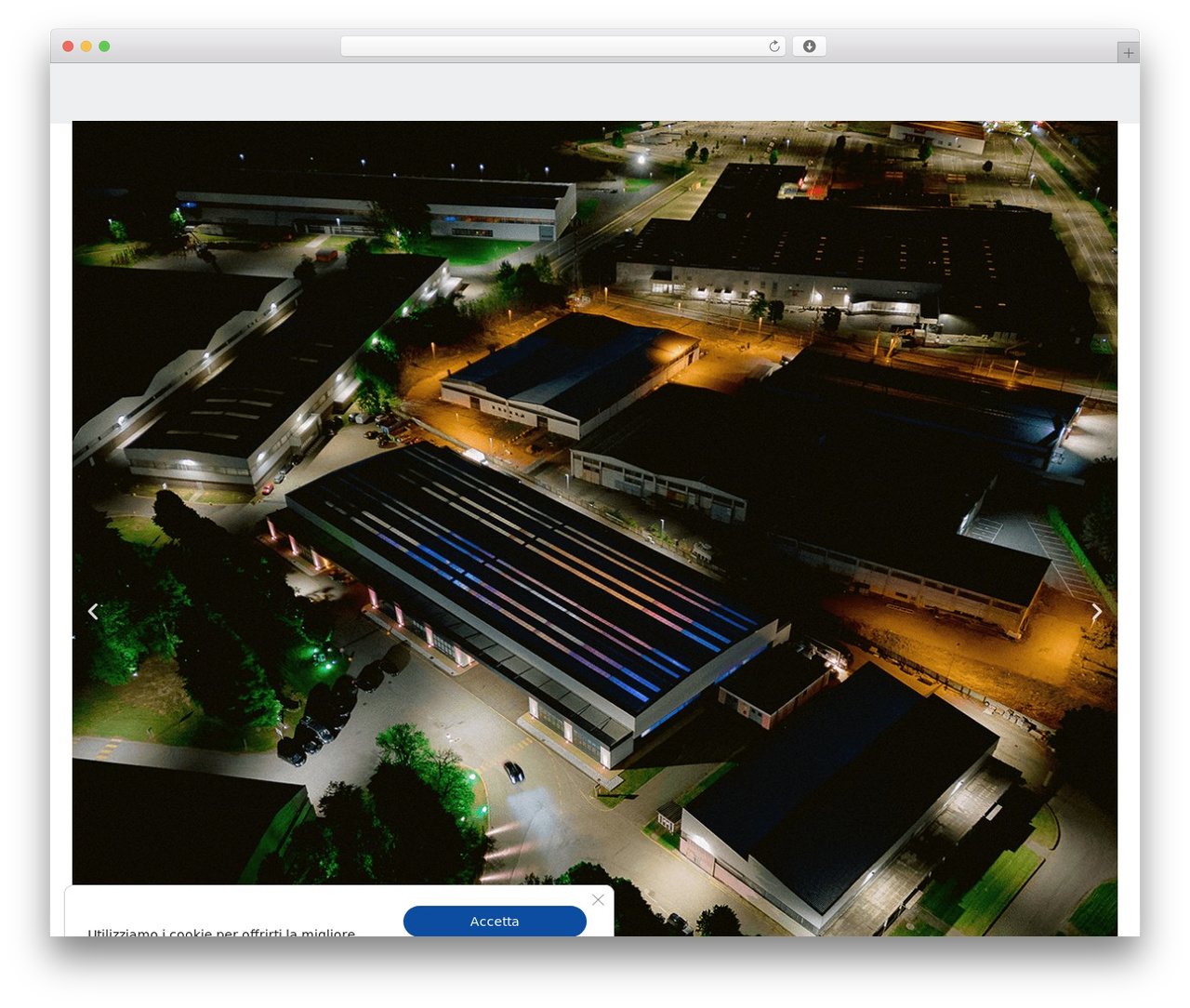Open the browser downloads icon
The width and height of the screenshot is (1190, 1008).
pyautogui.click(x=809, y=46)
